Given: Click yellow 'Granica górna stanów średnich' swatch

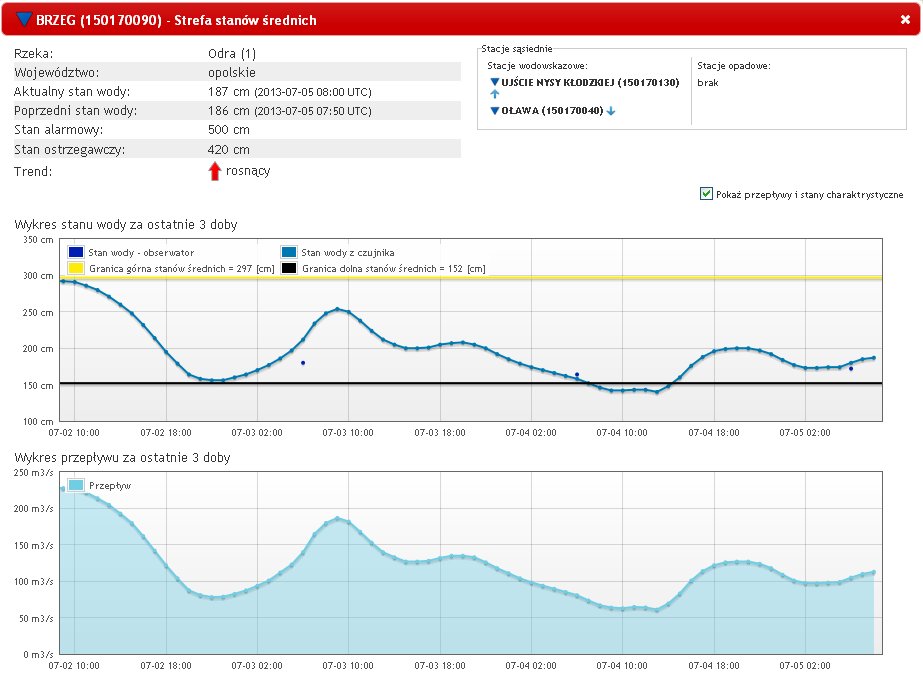Looking at the screenshot, I should (x=76, y=268).
